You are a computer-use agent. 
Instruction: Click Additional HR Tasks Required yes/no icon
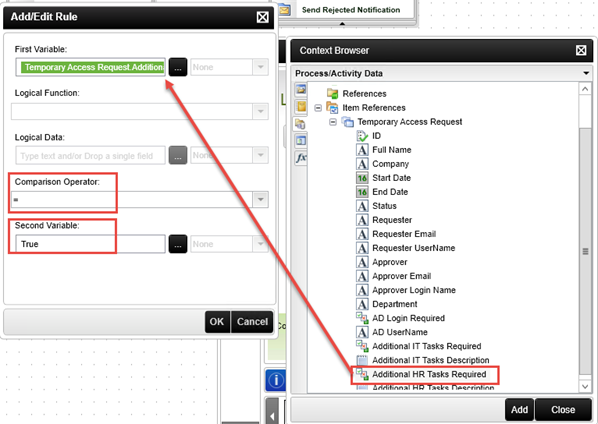(362, 374)
